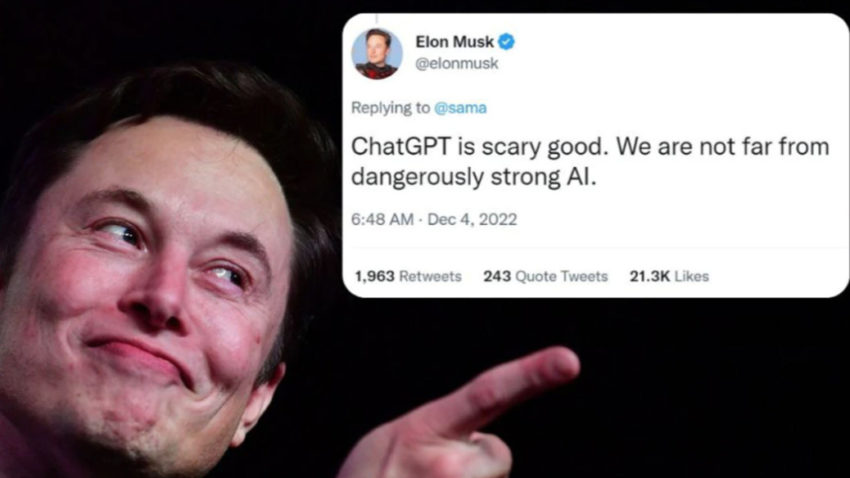This screenshot has width=850, height=478.
Task: Click the 1,963 retweet count
Action: tap(375, 276)
